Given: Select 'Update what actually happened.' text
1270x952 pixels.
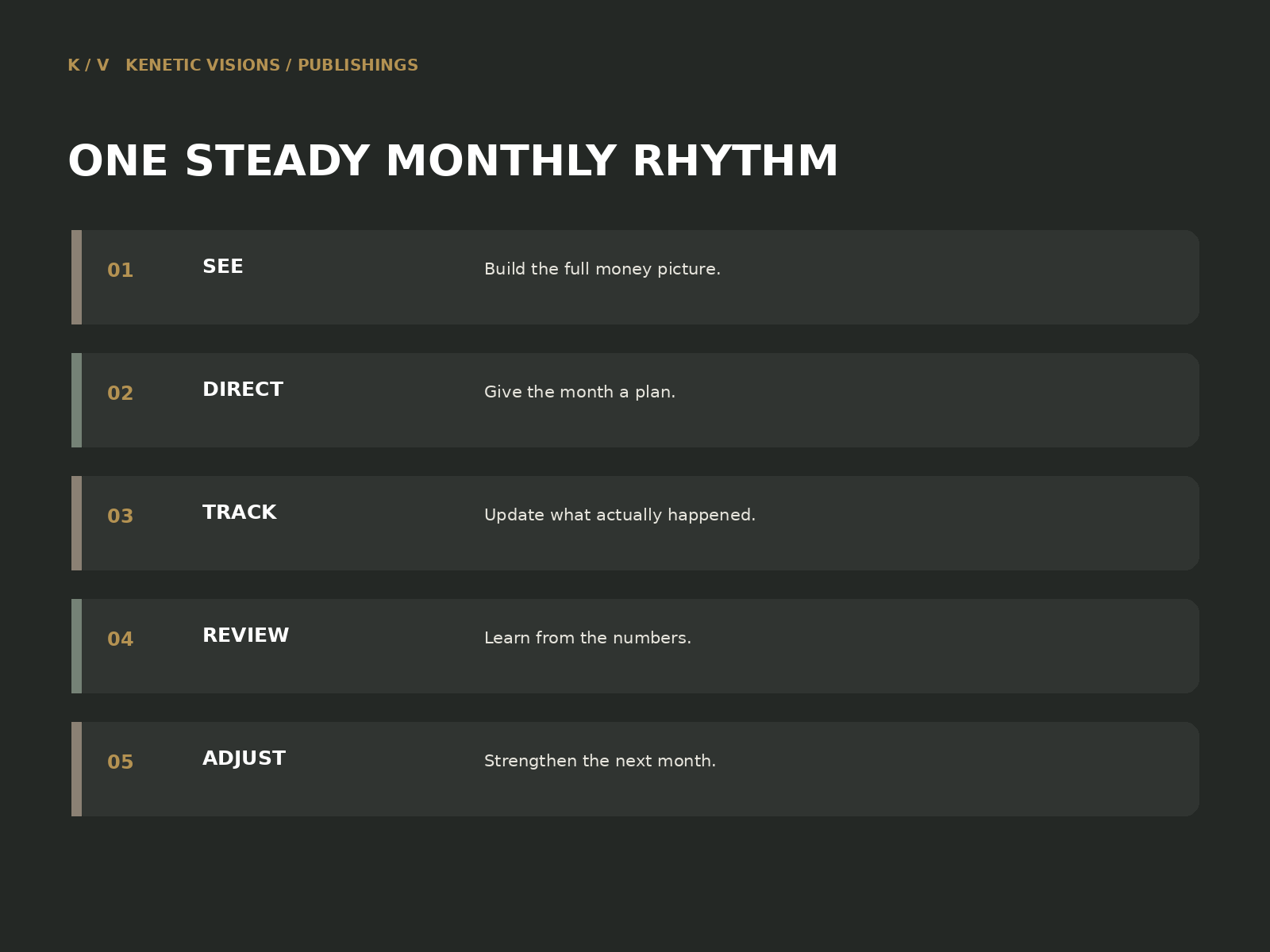Looking at the screenshot, I should click(x=620, y=515).
